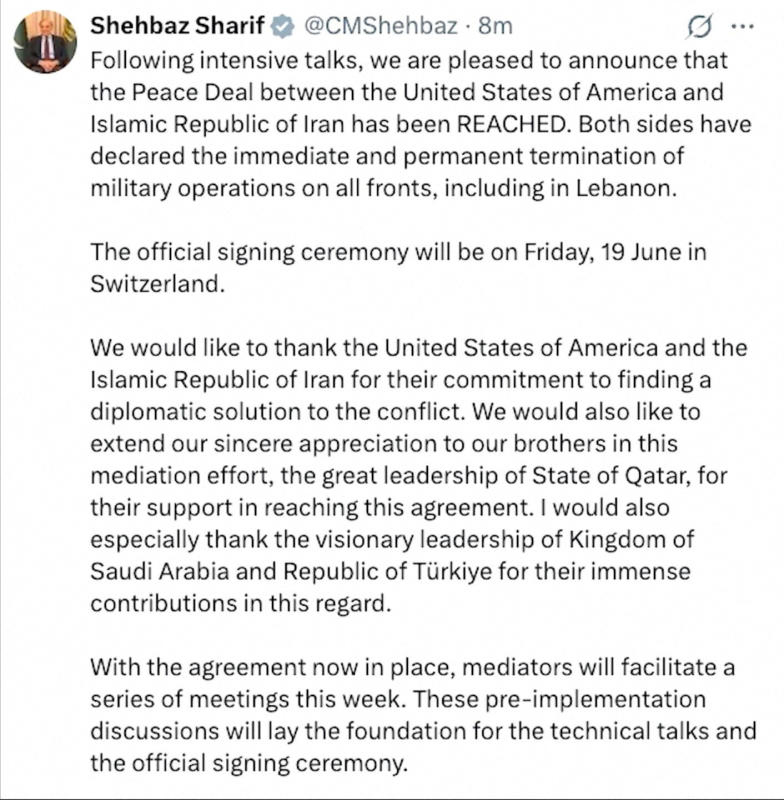Open the Grok explain-this-post icon
This screenshot has height=800, width=784.
(698, 27)
